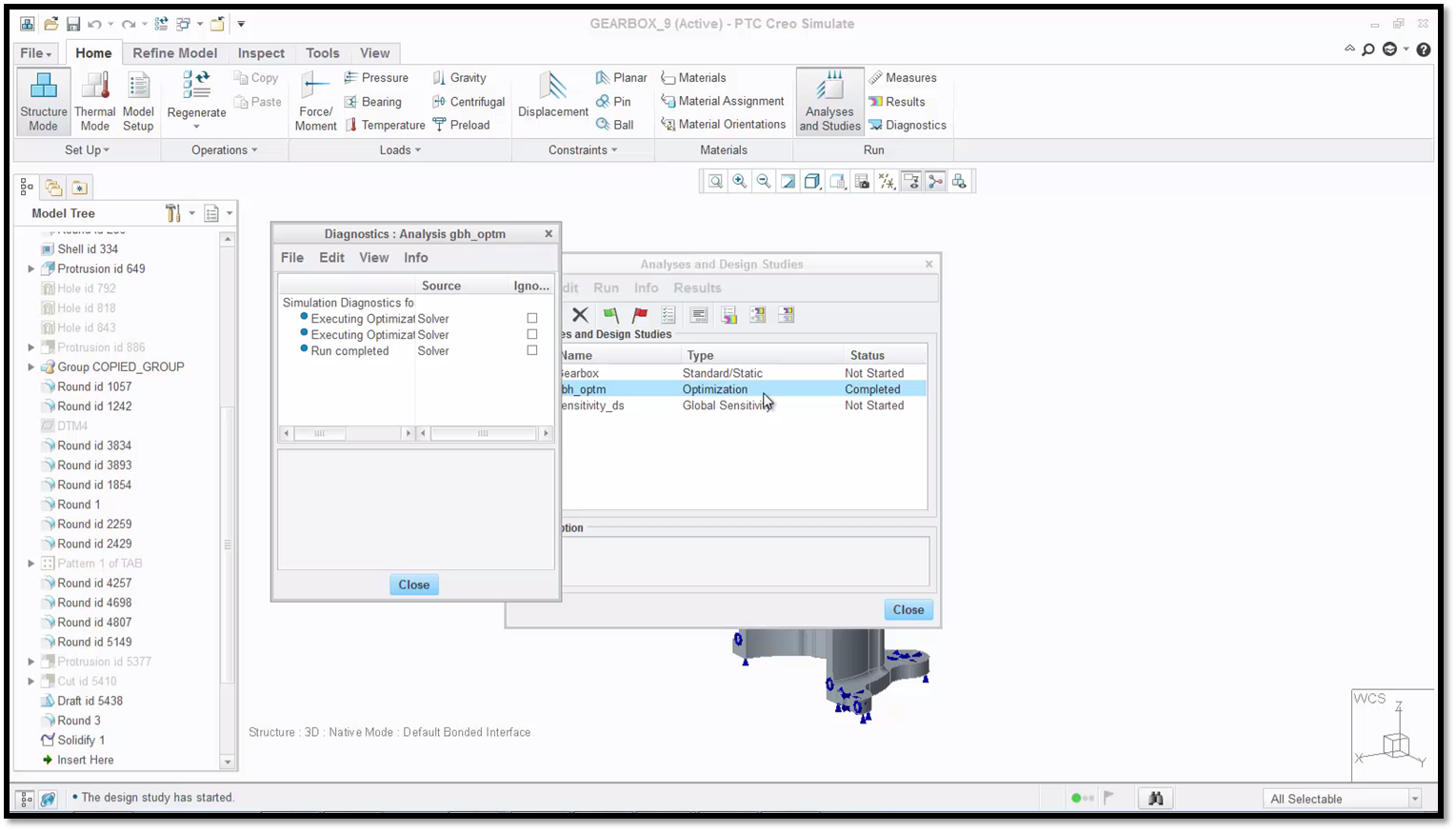Image resolution: width=1456 pixels, height=831 pixels.
Task: Click the Refit view icon
Action: click(715, 182)
